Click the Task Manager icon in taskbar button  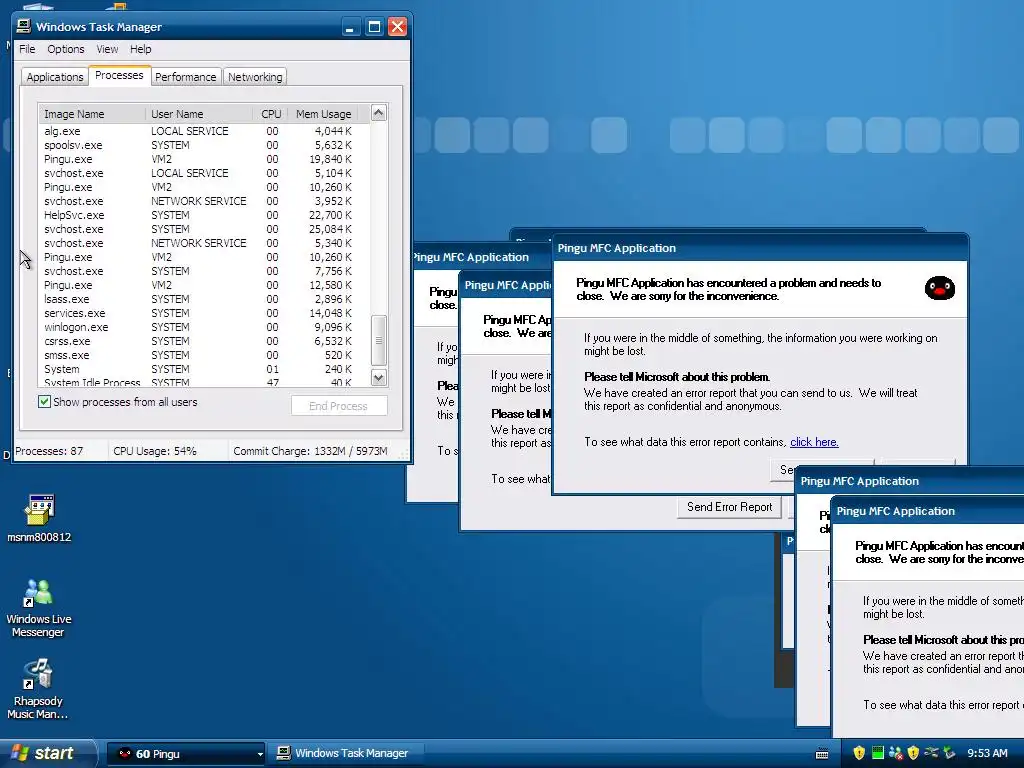tap(283, 753)
